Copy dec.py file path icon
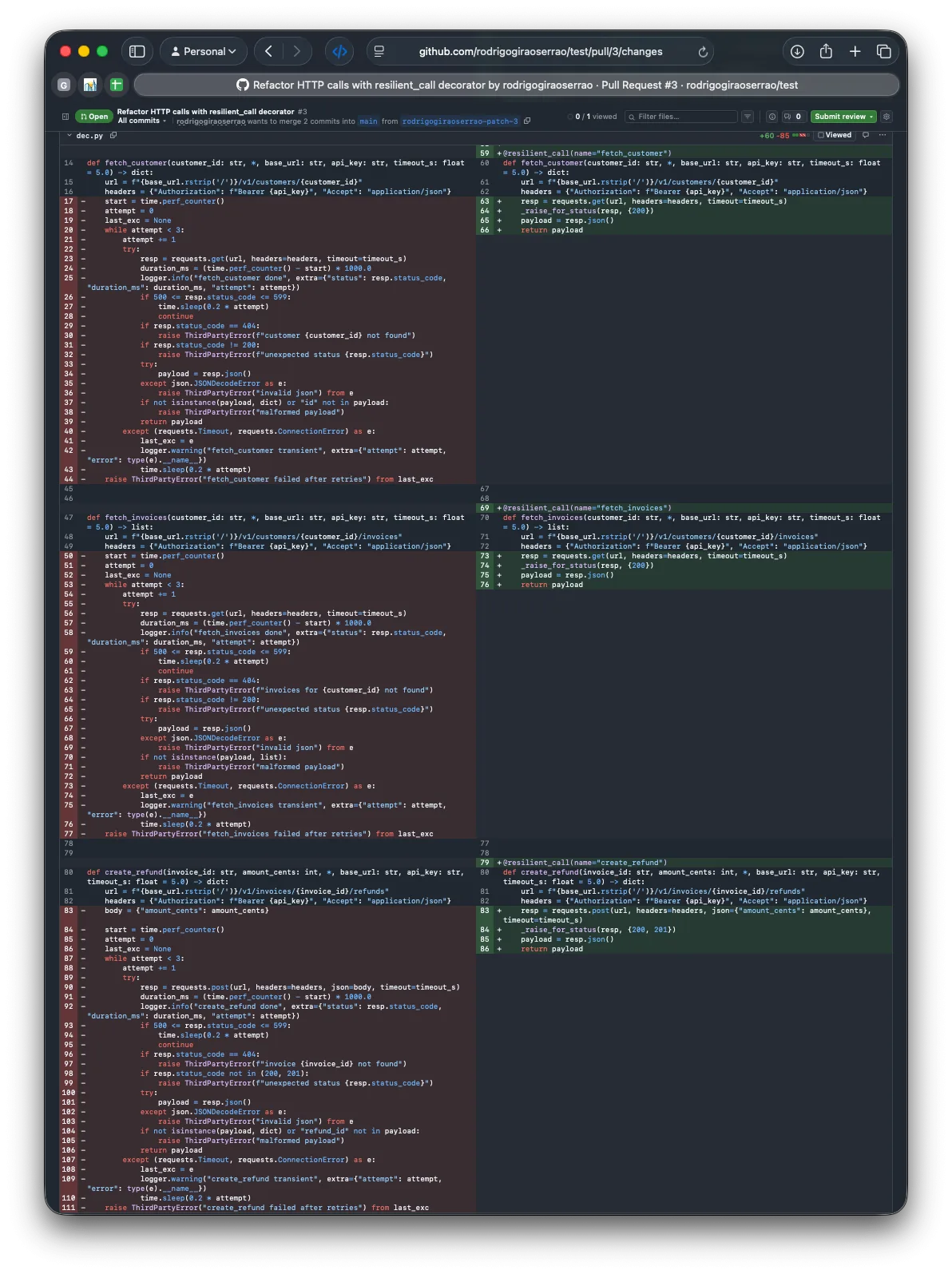The image size is (952, 1274). pyautogui.click(x=113, y=136)
